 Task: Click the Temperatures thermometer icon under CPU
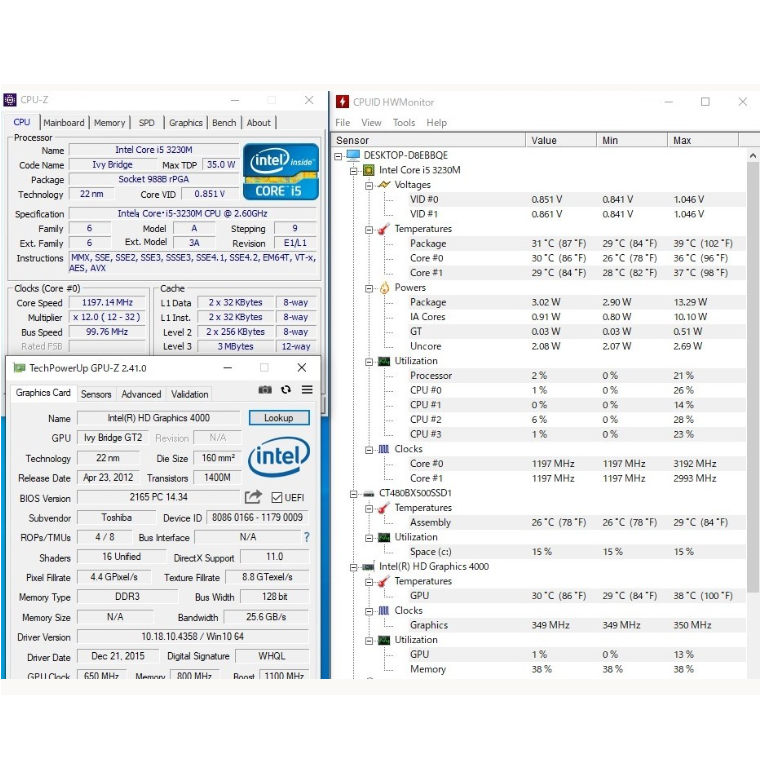[383, 229]
